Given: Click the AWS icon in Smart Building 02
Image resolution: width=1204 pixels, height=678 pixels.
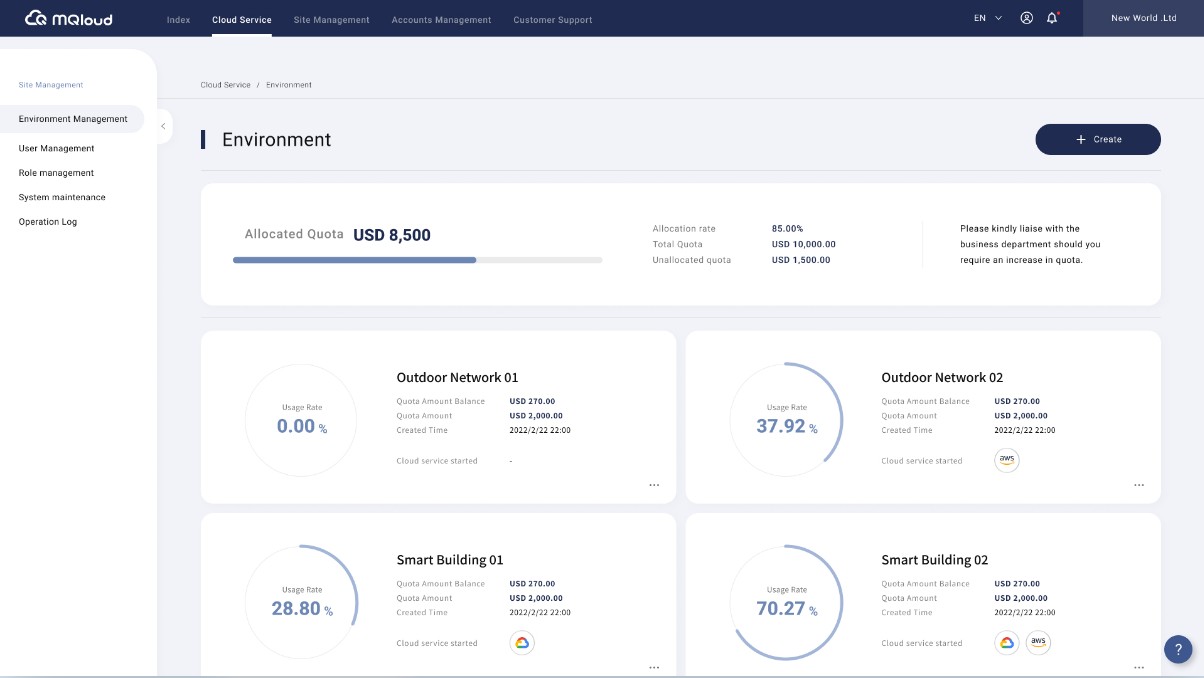Looking at the screenshot, I should (x=1038, y=643).
